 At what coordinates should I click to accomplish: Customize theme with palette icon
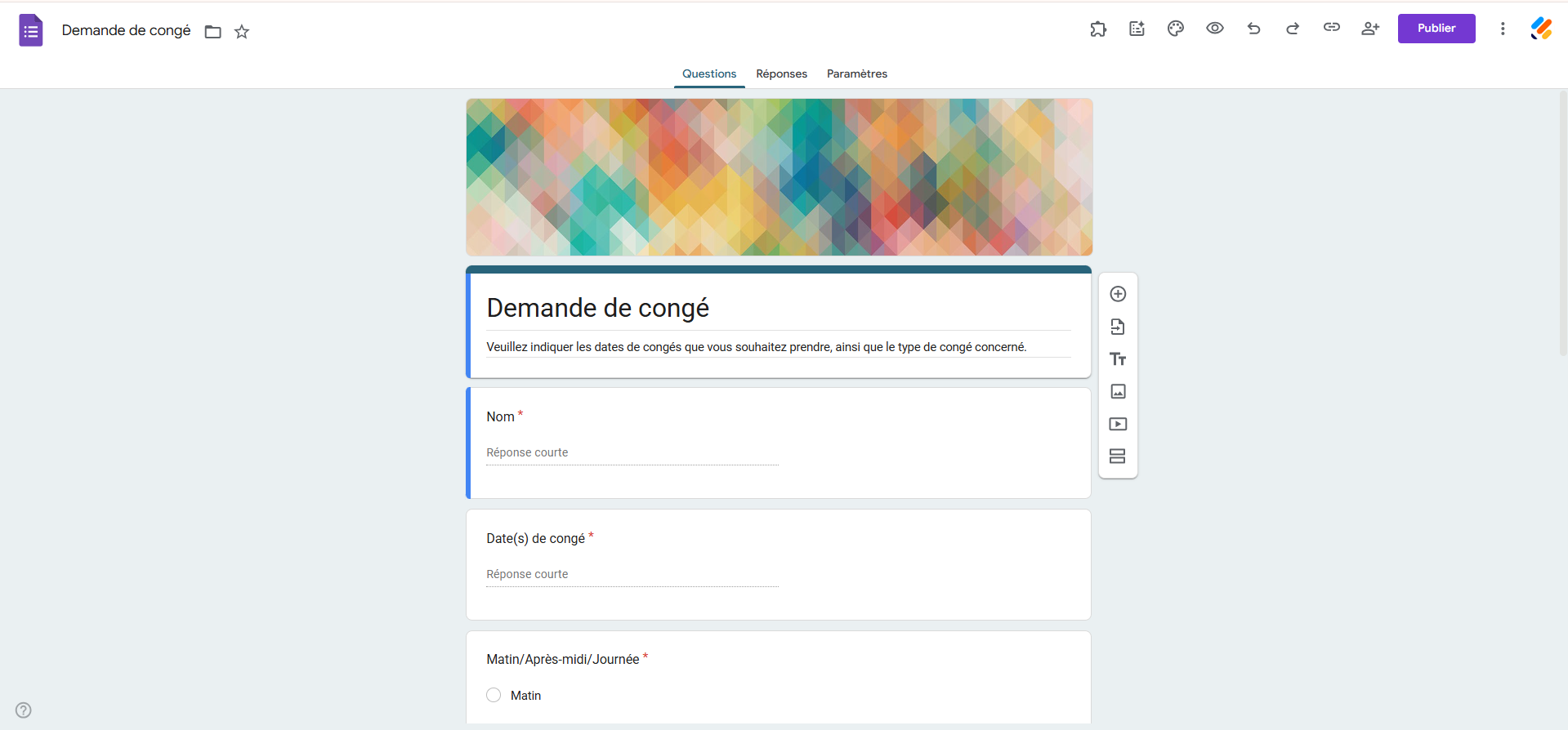click(1176, 29)
